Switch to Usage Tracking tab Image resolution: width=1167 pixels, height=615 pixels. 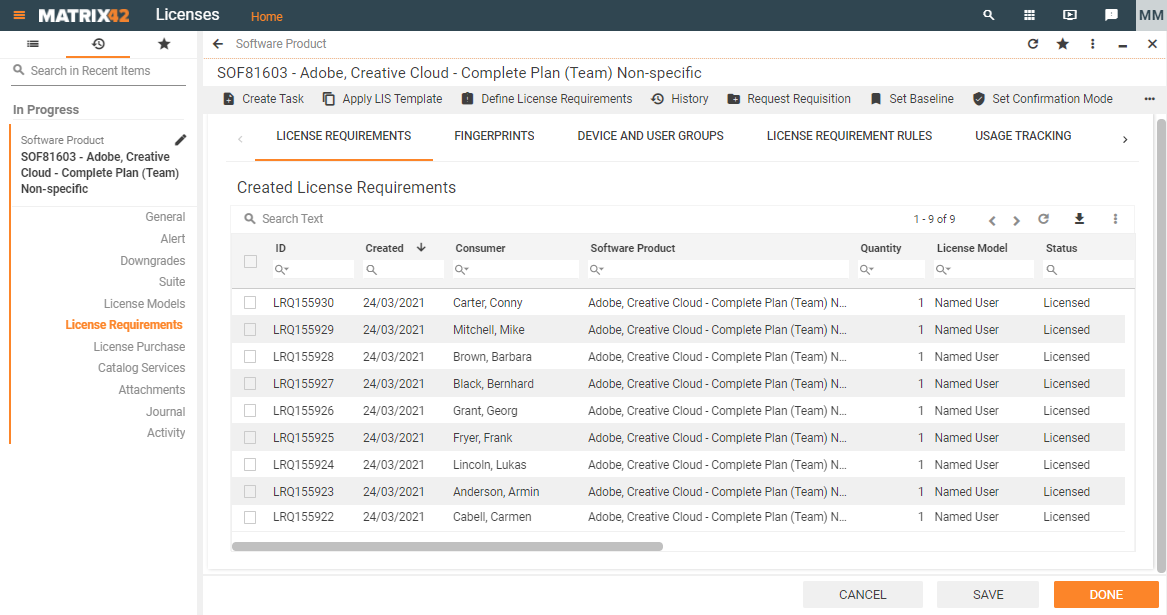1023,136
